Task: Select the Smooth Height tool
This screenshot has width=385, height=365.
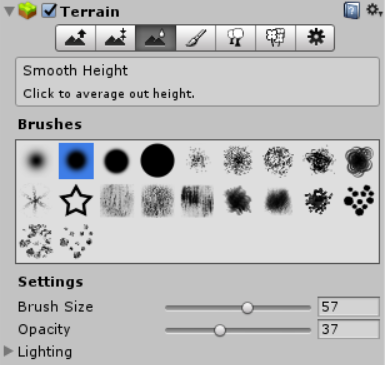Action: [156, 37]
